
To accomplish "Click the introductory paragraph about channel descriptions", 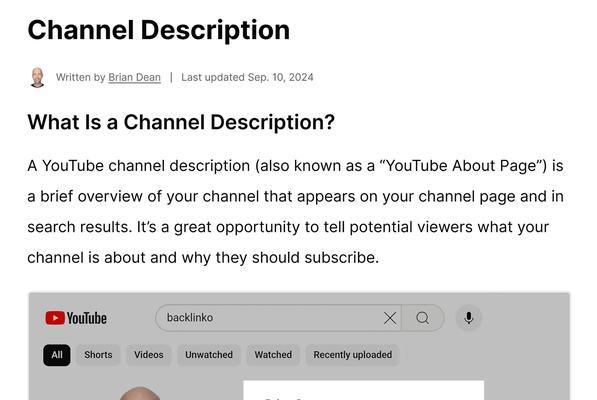I will [295, 212].
